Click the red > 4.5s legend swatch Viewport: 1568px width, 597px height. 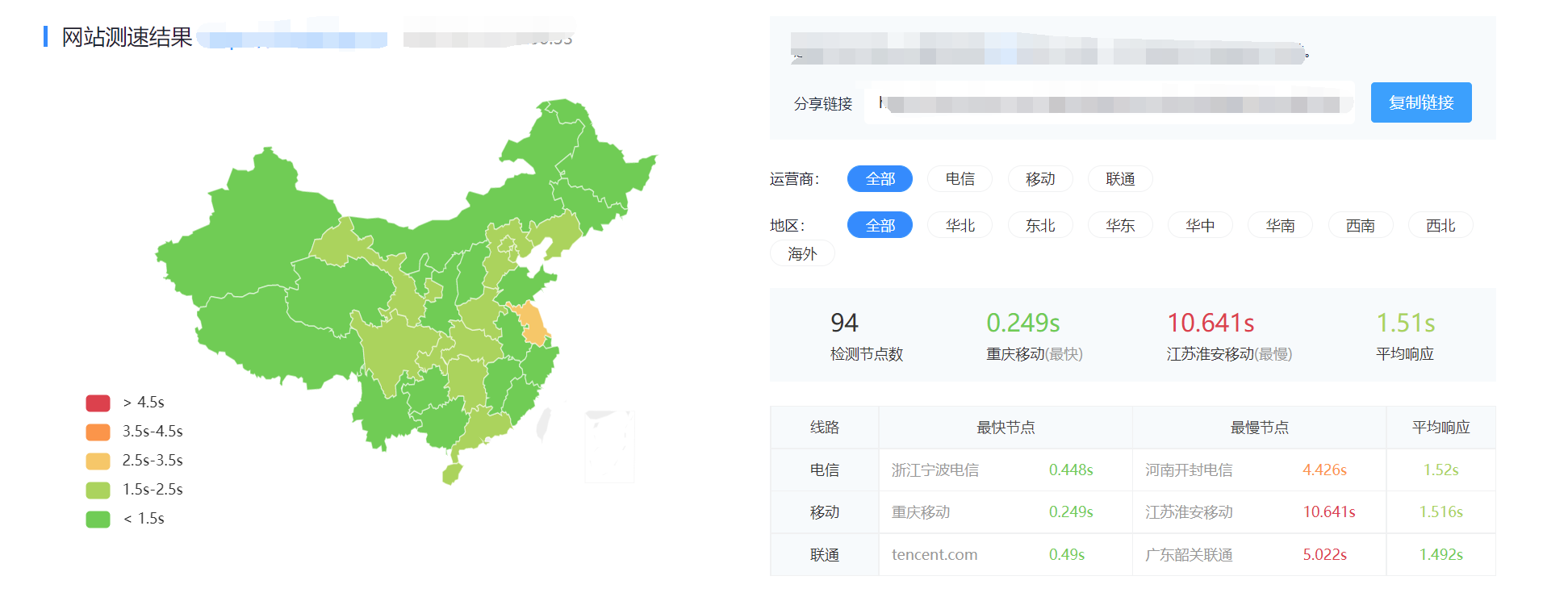click(x=98, y=403)
